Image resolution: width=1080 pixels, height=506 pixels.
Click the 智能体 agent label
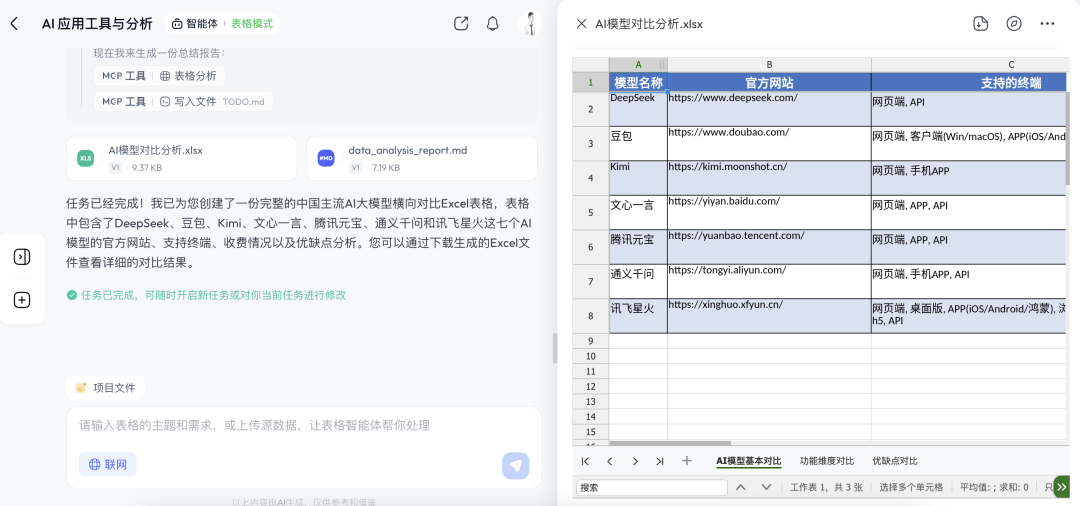(x=194, y=23)
